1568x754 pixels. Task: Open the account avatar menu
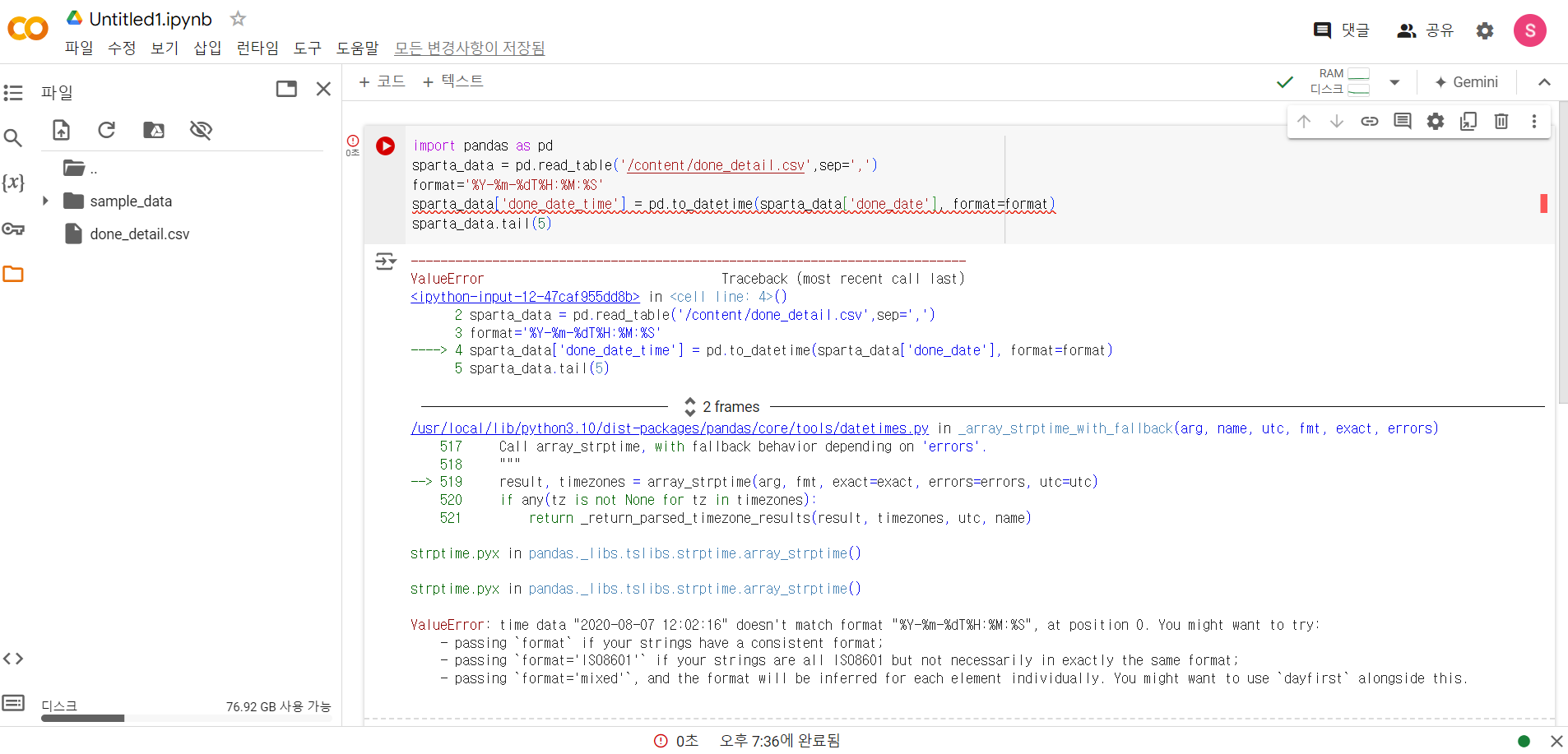1530,30
